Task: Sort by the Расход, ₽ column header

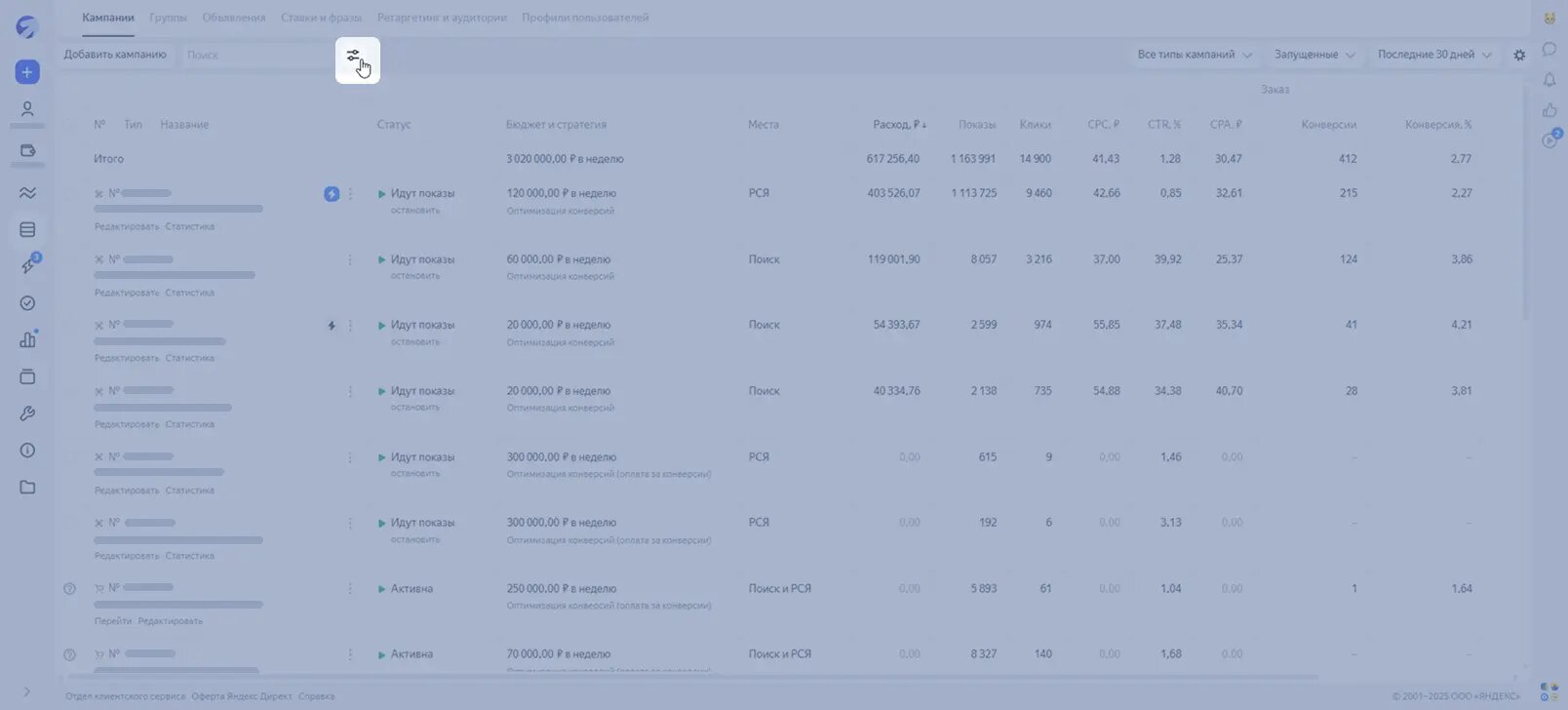Action: click(900, 125)
